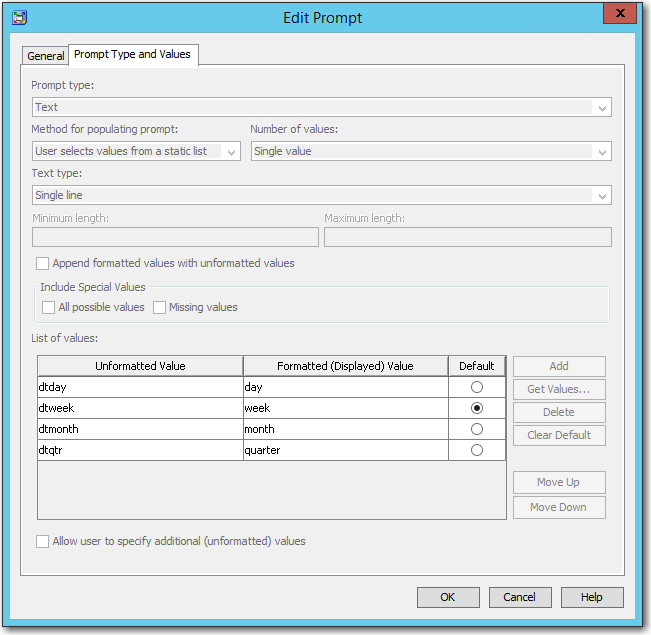Click the dtweek unformatted value cell
This screenshot has width=651, height=635.
pos(140,408)
